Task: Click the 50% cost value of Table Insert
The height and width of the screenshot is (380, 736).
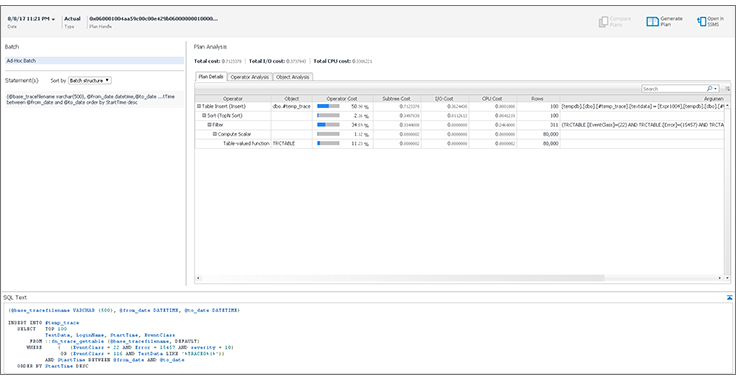Action: tap(360, 107)
